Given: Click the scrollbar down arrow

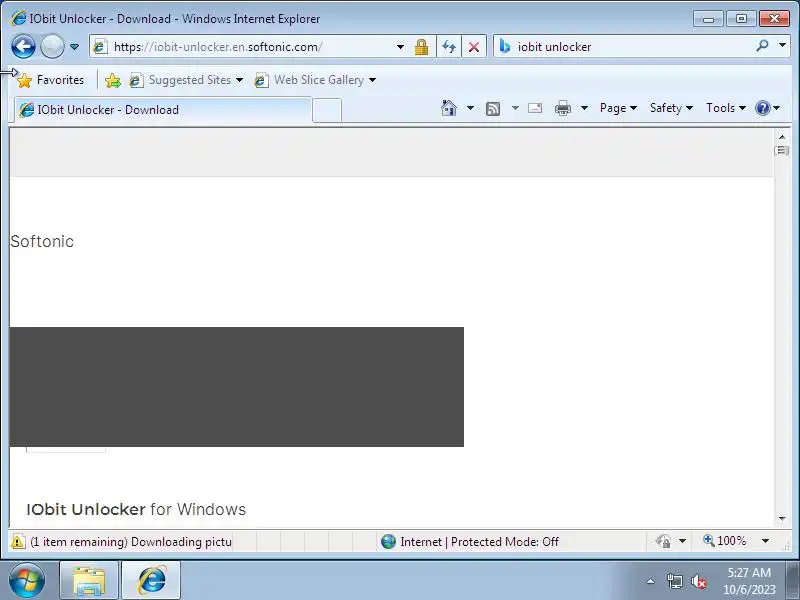Looking at the screenshot, I should [782, 519].
